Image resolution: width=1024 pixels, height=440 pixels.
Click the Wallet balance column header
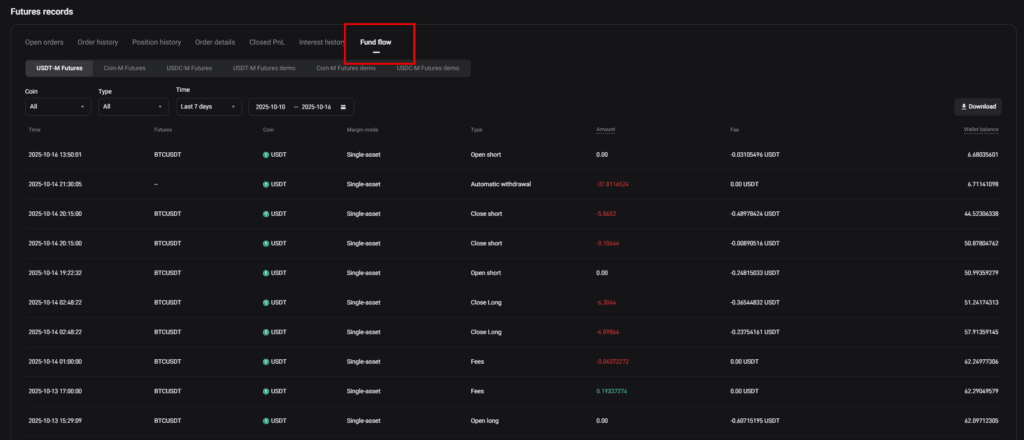tap(981, 130)
